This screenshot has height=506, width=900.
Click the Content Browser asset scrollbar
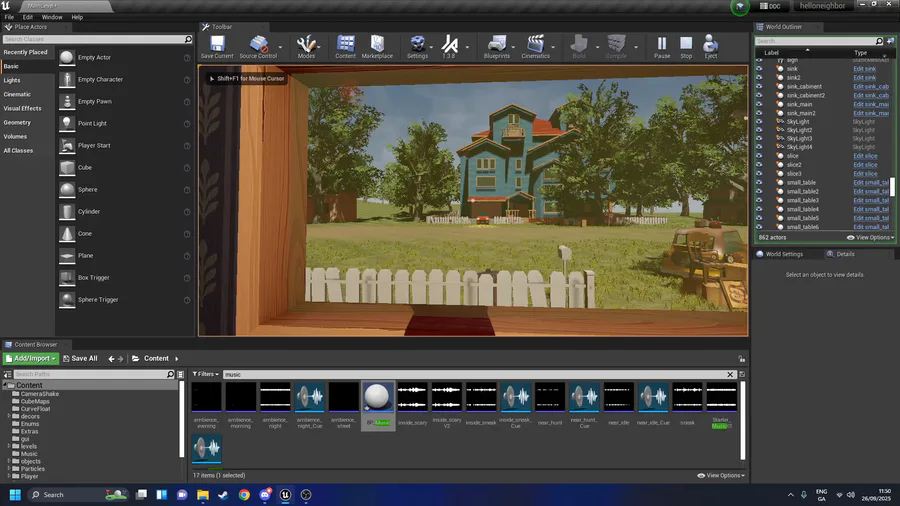coord(743,421)
